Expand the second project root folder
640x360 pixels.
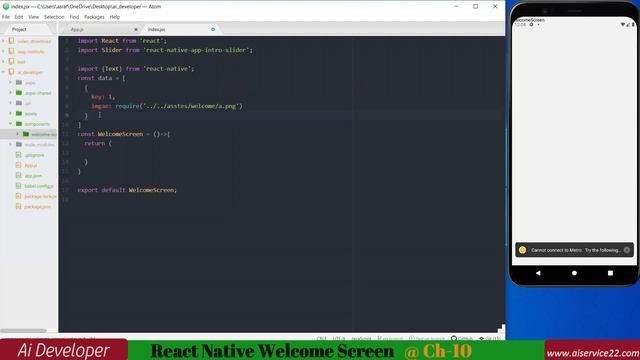(4, 51)
